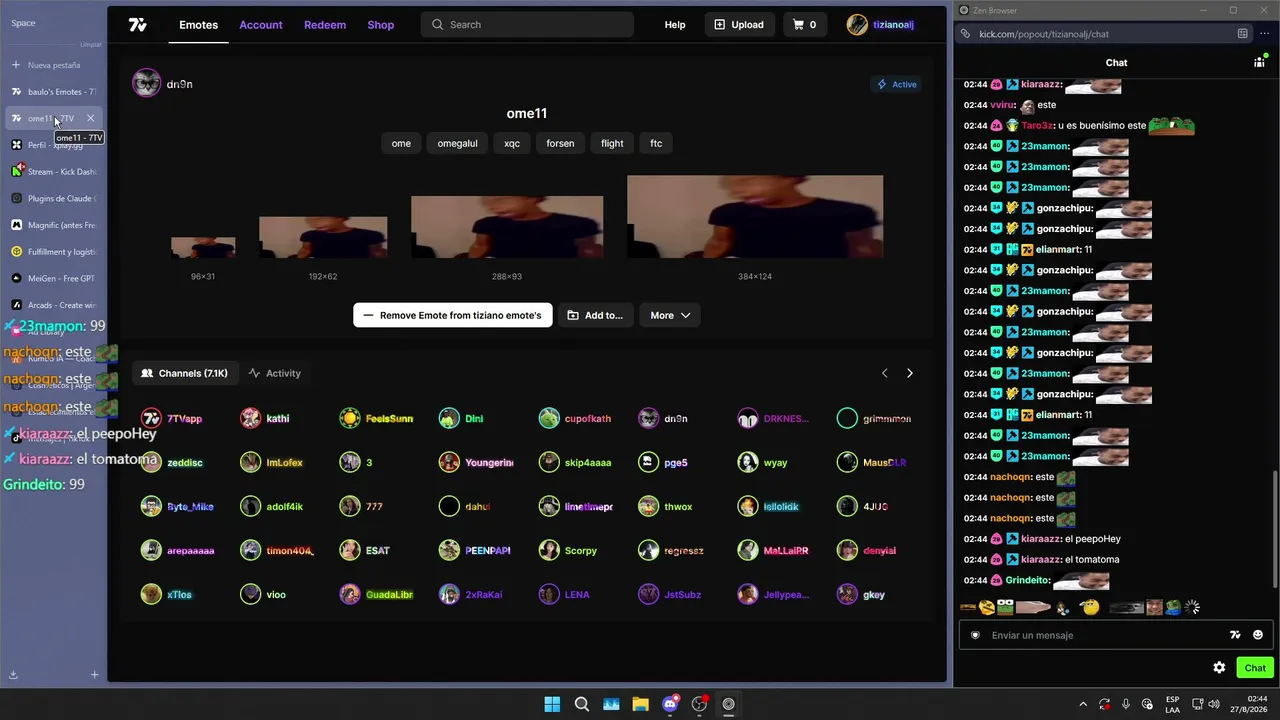Focus the 7TV Search field
This screenshot has height=720, width=1280.
tap(528, 25)
